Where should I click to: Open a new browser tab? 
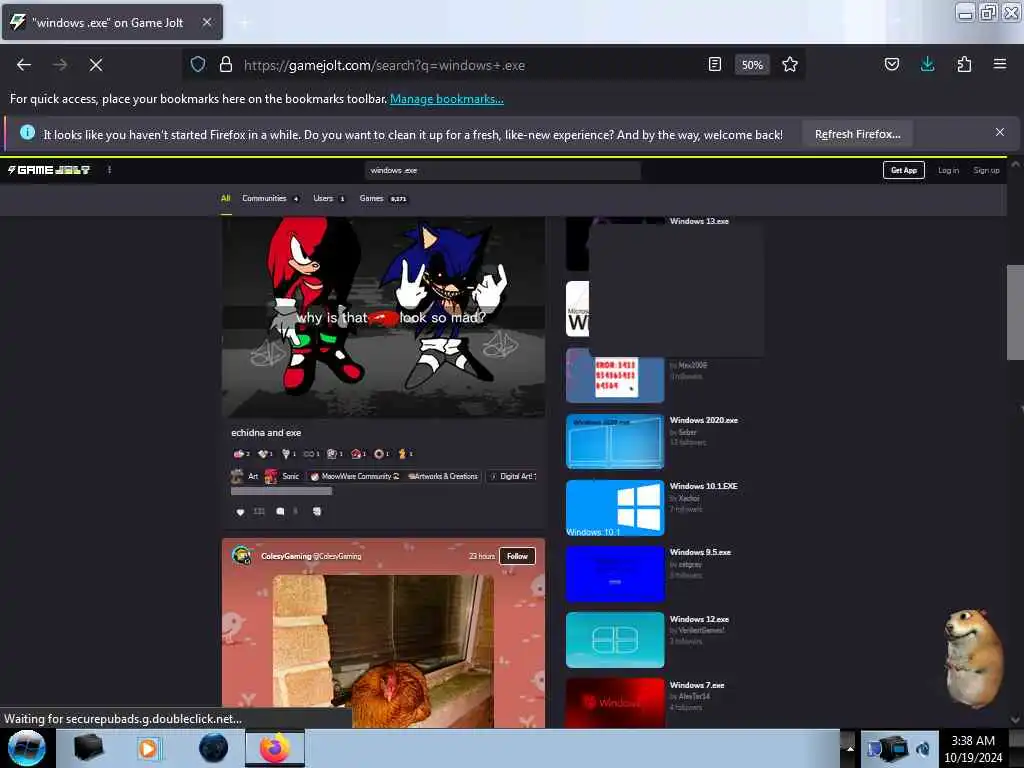coord(244,23)
